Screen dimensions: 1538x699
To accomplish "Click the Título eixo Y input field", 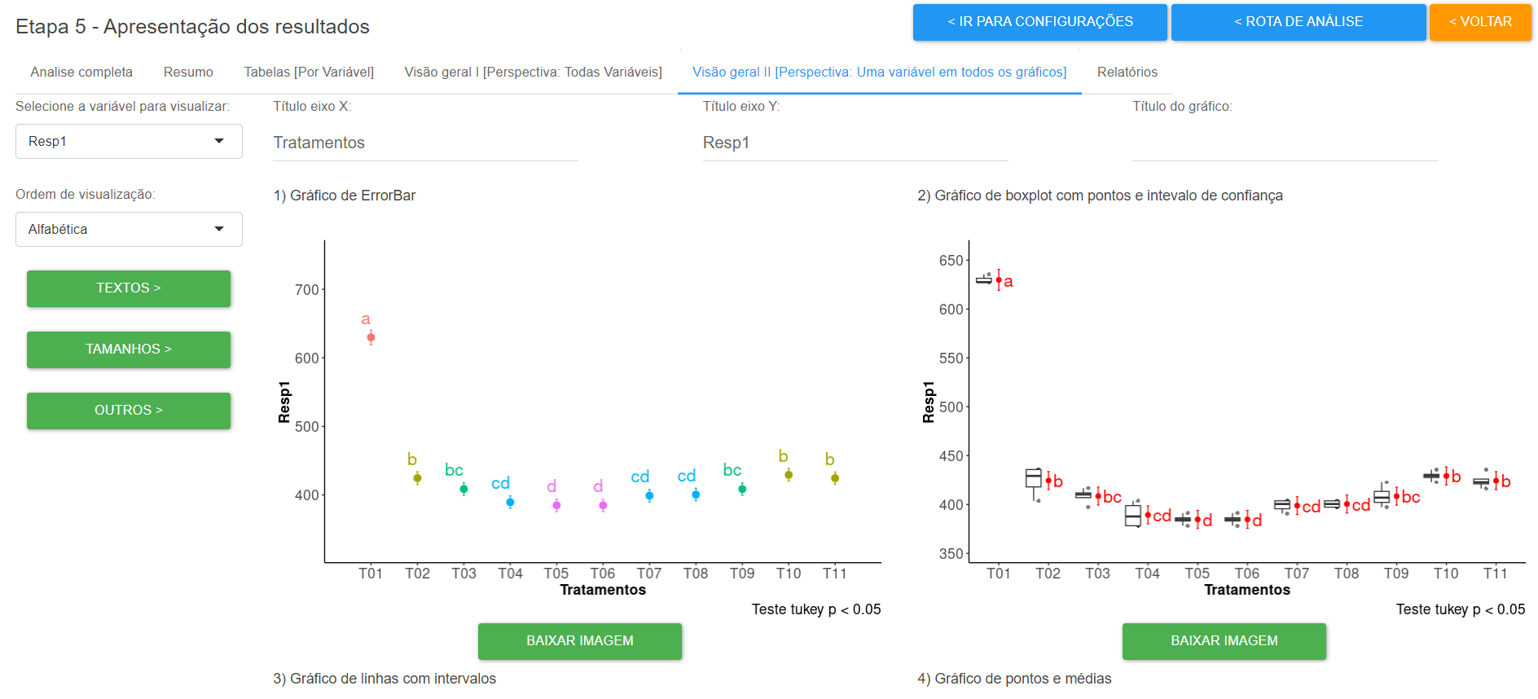I will tap(855, 143).
